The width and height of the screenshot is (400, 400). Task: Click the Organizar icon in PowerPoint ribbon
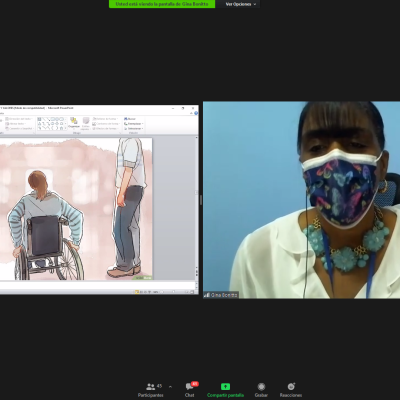point(74,123)
